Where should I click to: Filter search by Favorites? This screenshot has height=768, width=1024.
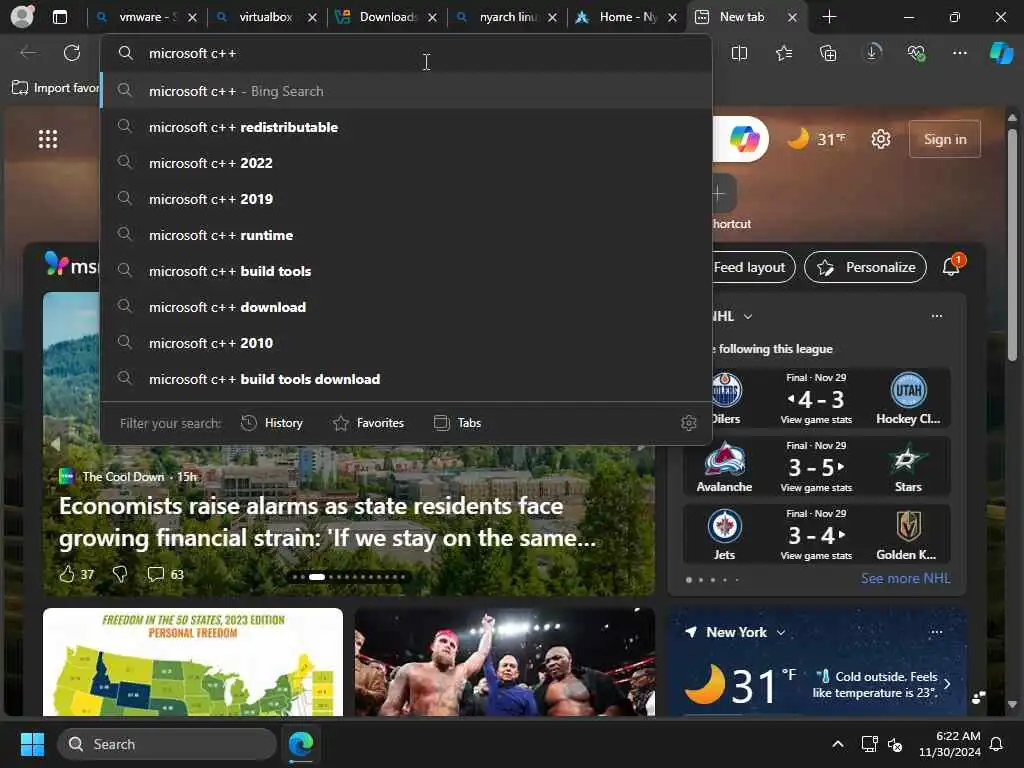(x=368, y=423)
